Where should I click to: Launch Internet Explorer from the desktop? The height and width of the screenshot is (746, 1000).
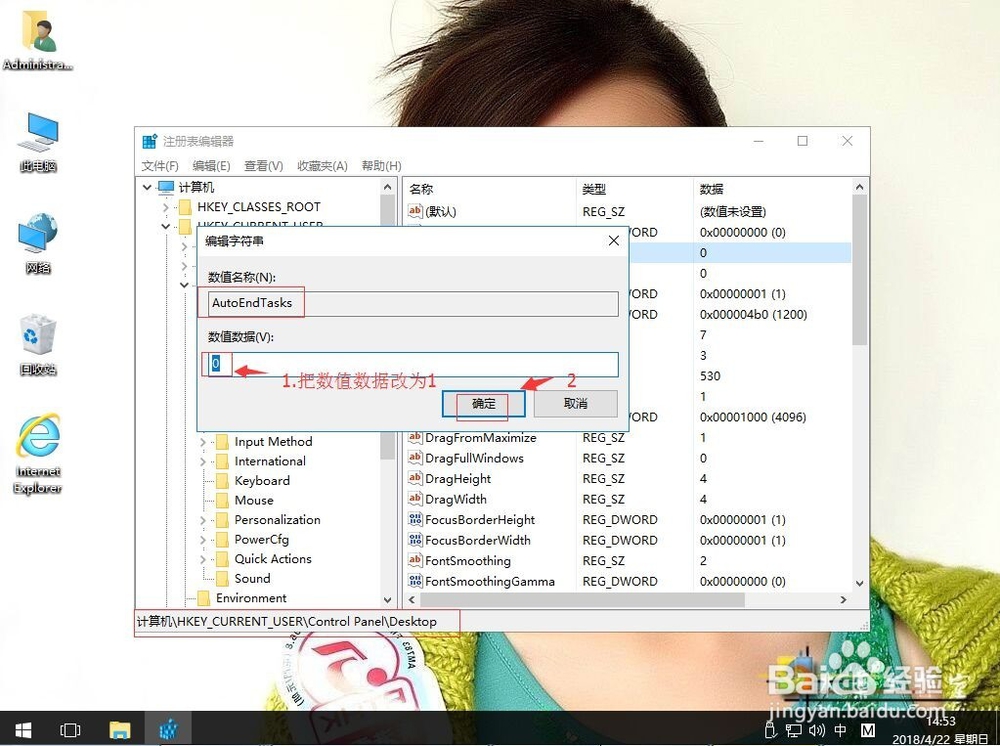point(38,453)
